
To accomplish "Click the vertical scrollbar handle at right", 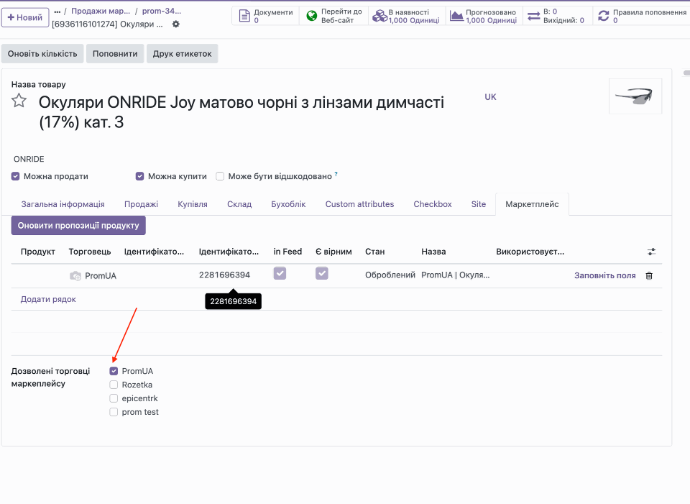I will (686, 73).
